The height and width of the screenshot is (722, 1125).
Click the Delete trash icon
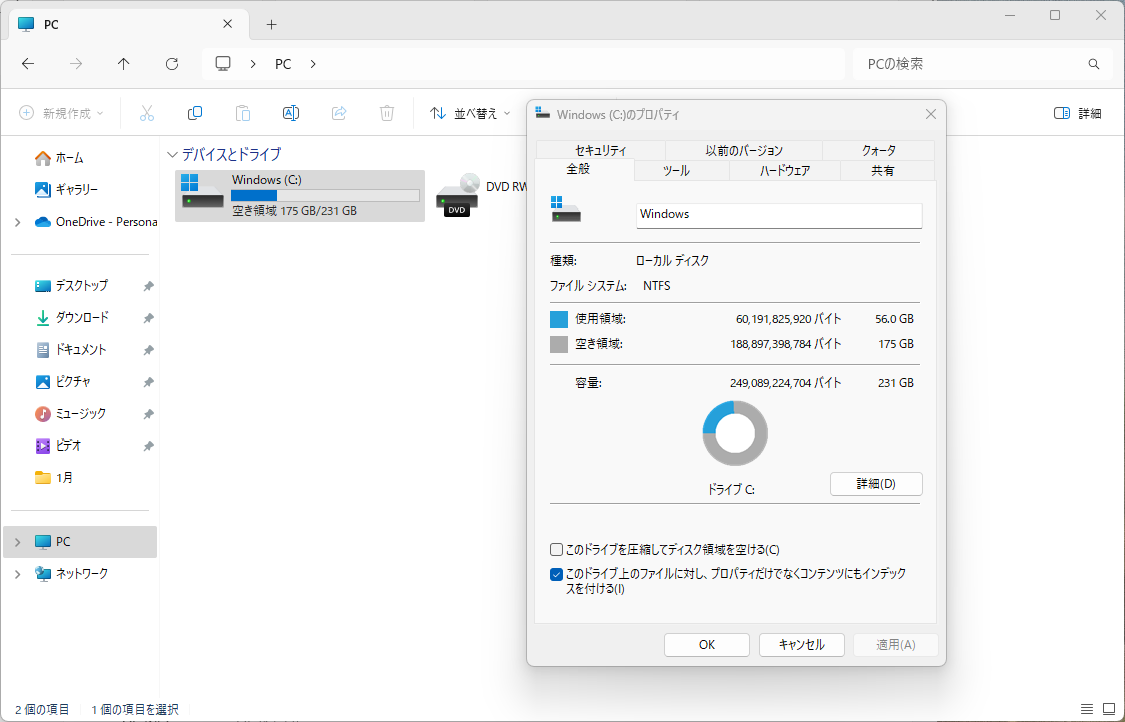click(387, 113)
